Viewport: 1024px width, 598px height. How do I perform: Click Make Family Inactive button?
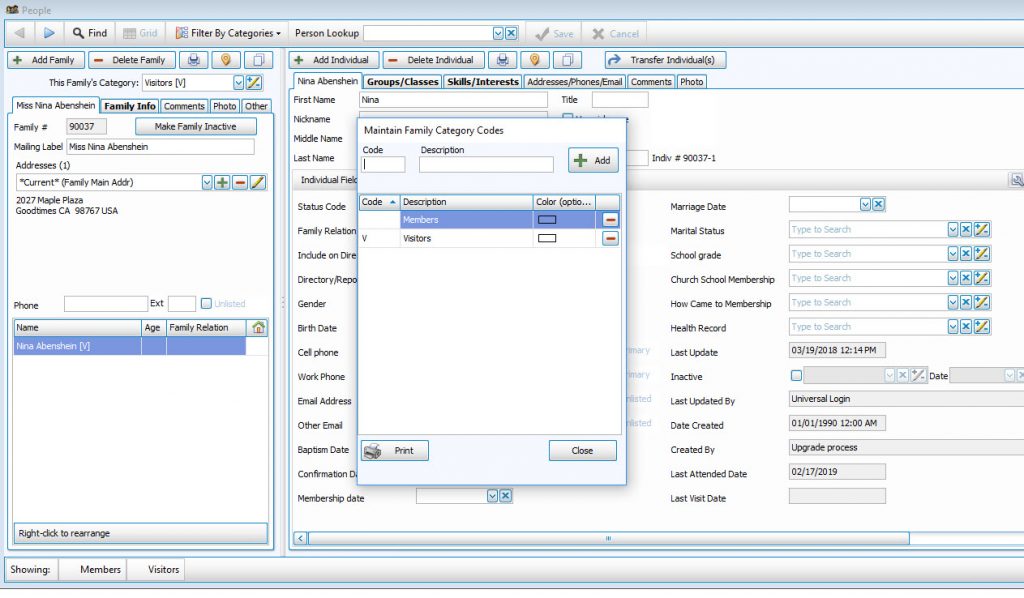[x=196, y=127]
